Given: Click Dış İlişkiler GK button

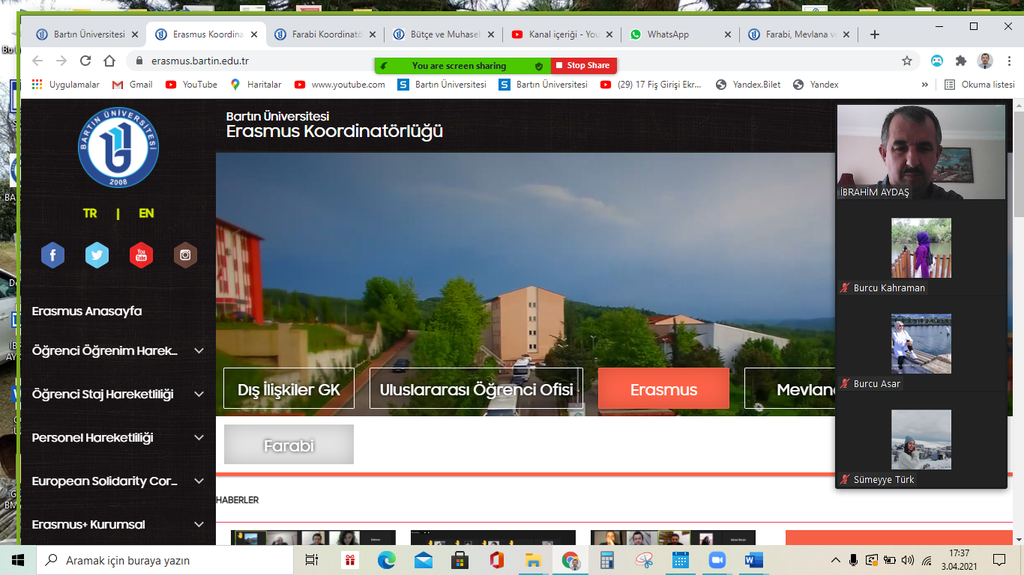Looking at the screenshot, I should (x=289, y=389).
